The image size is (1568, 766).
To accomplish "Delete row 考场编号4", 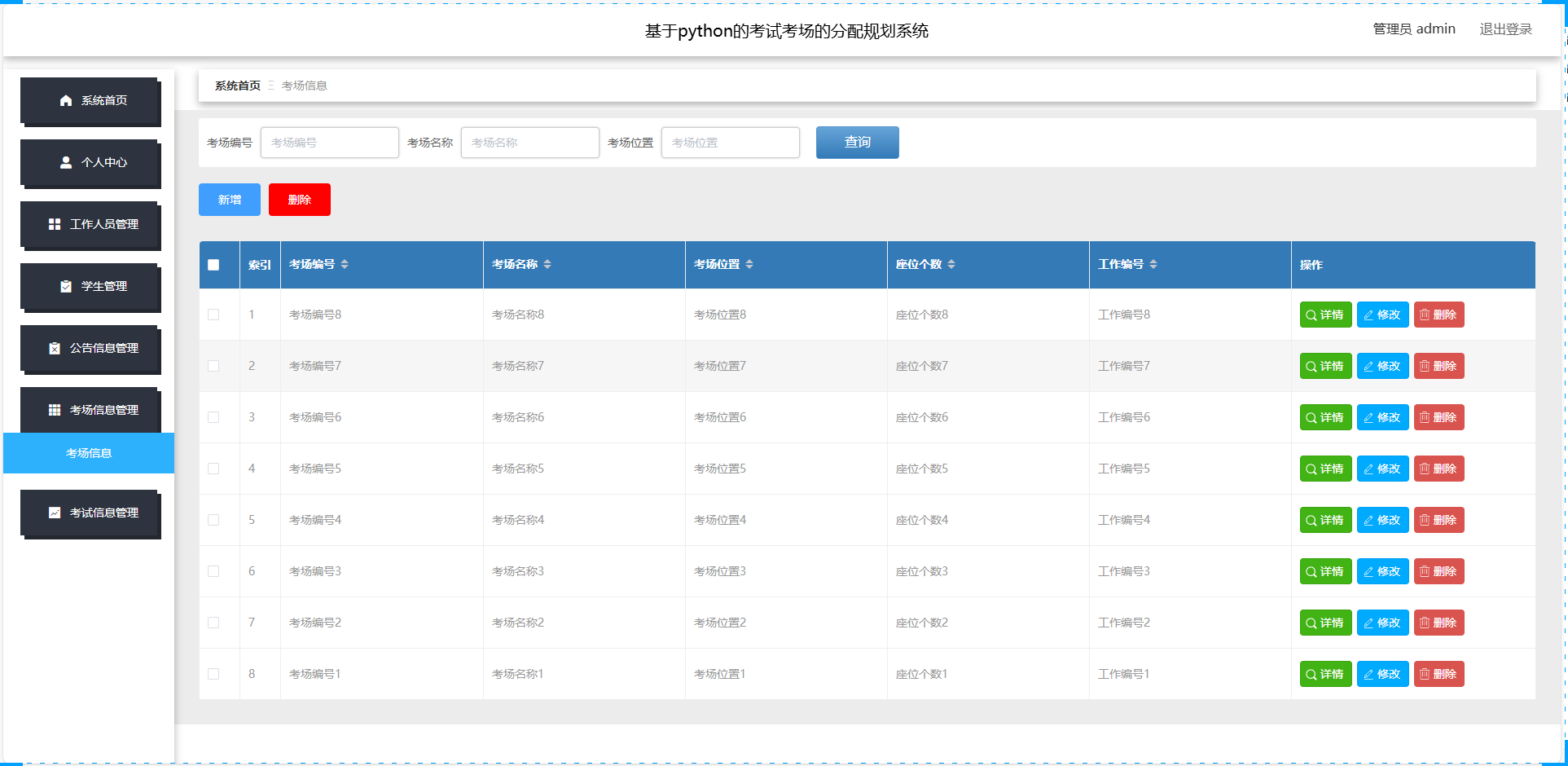I will pos(1438,520).
